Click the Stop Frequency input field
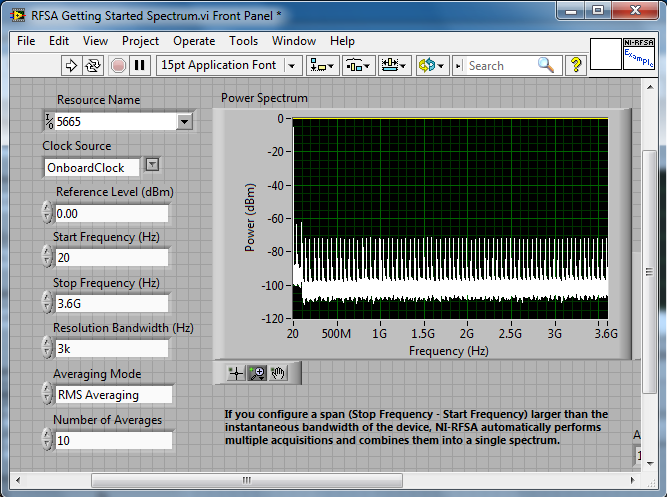 [111, 304]
